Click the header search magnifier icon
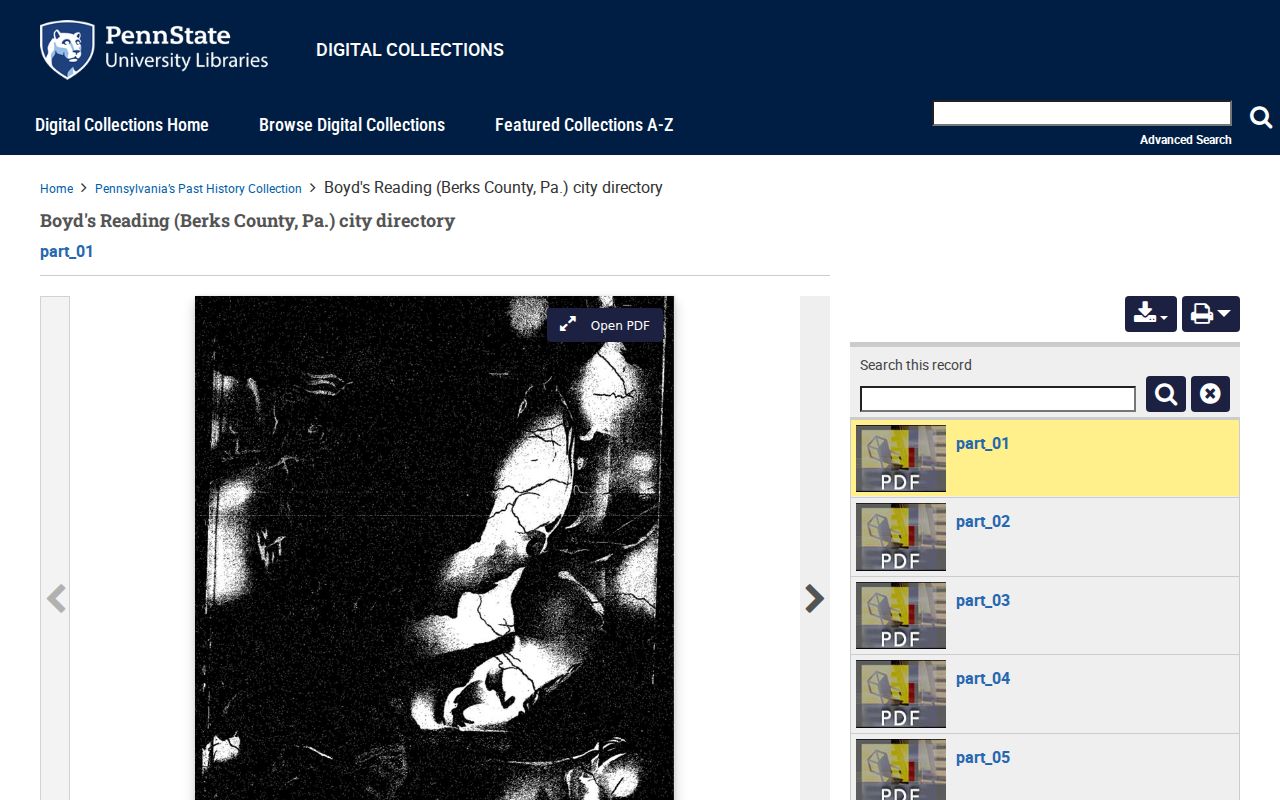Viewport: 1280px width, 800px height. [1261, 118]
